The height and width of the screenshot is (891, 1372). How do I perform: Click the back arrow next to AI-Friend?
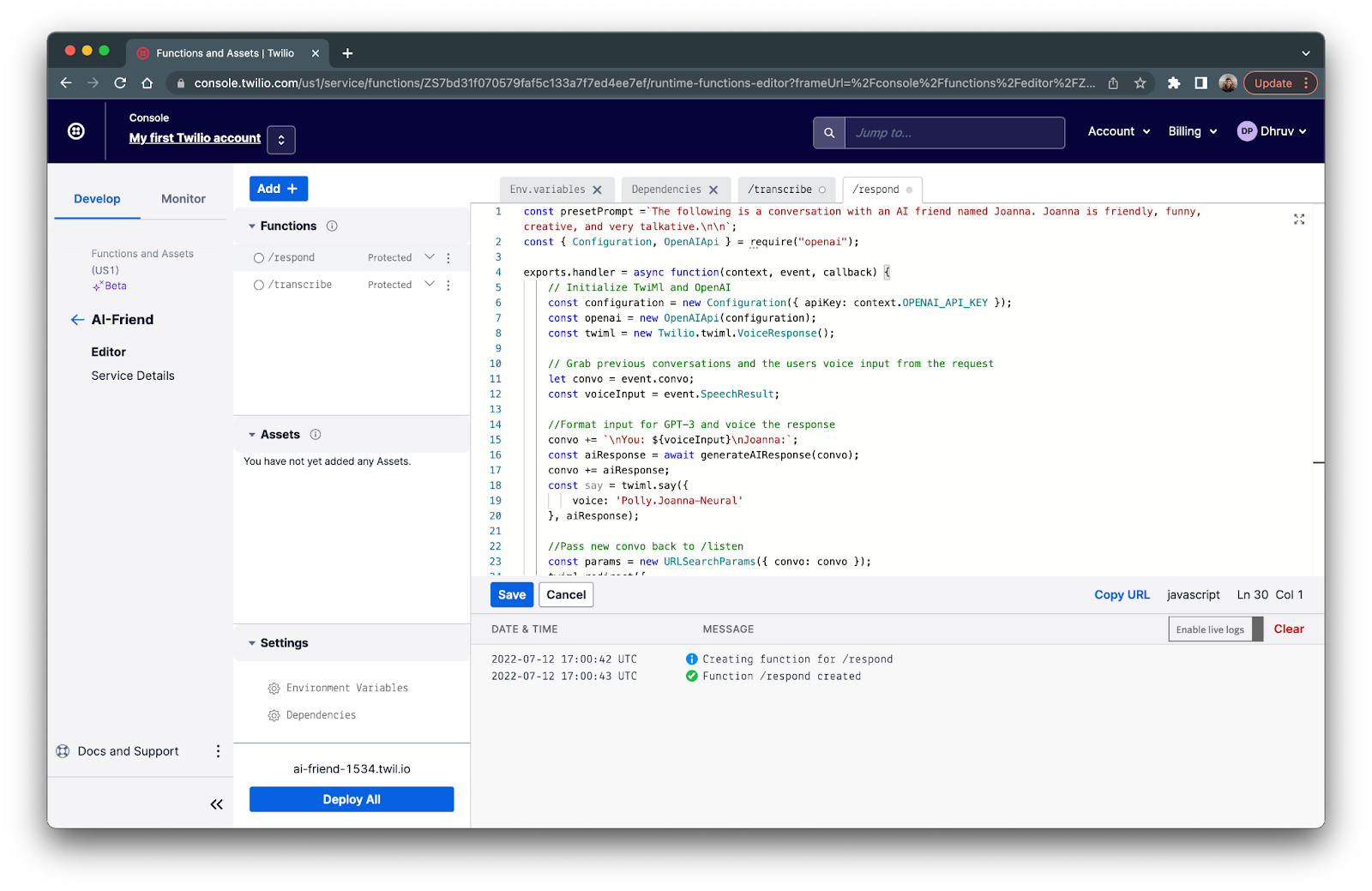pos(77,320)
